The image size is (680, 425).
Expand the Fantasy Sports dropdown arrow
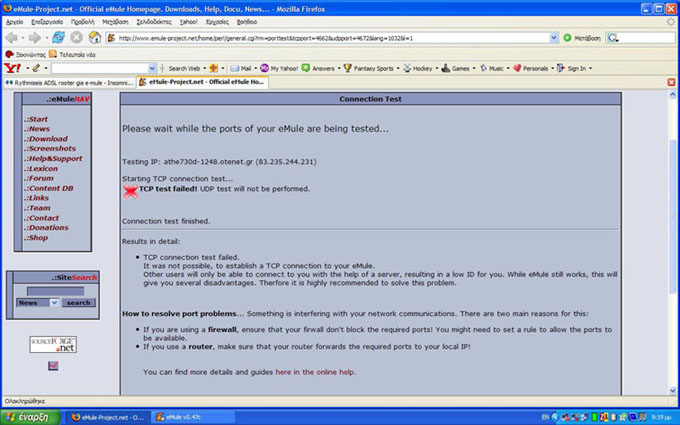tap(398, 68)
